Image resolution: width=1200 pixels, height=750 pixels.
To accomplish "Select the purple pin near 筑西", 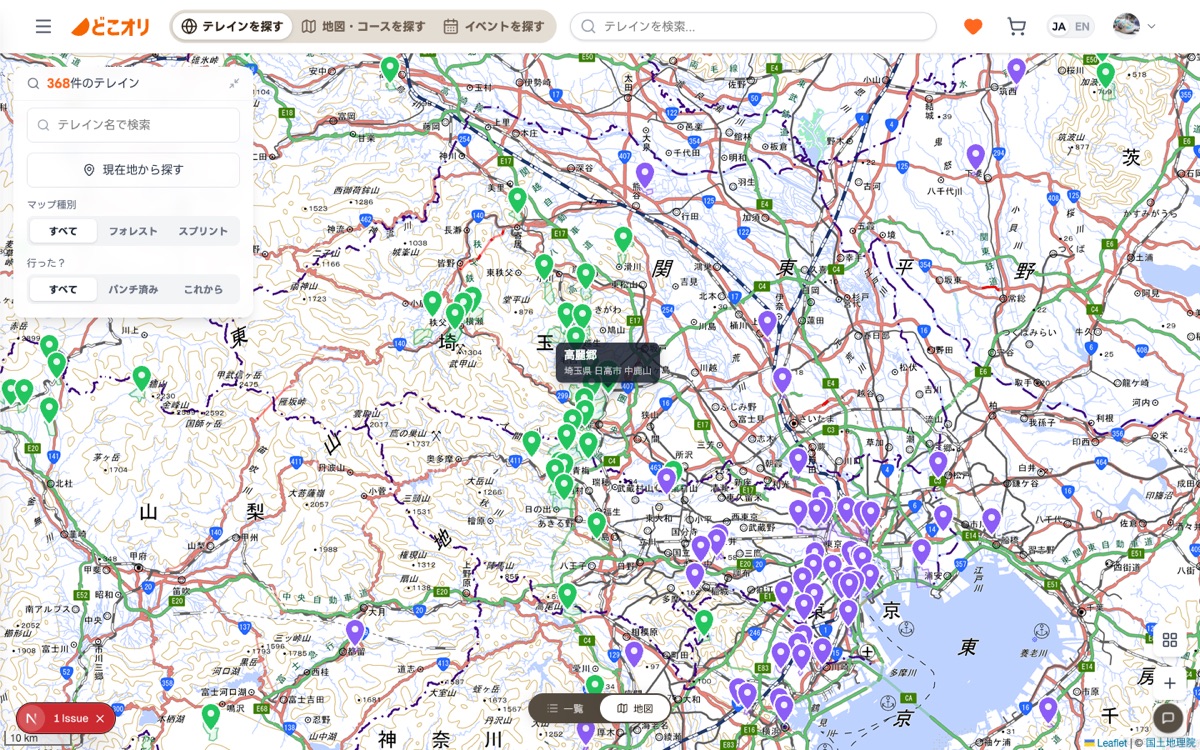I will (x=1016, y=71).
